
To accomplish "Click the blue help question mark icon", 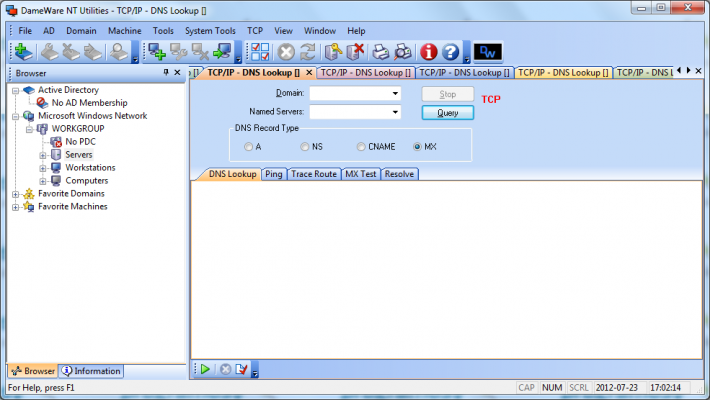I will click(x=450, y=52).
